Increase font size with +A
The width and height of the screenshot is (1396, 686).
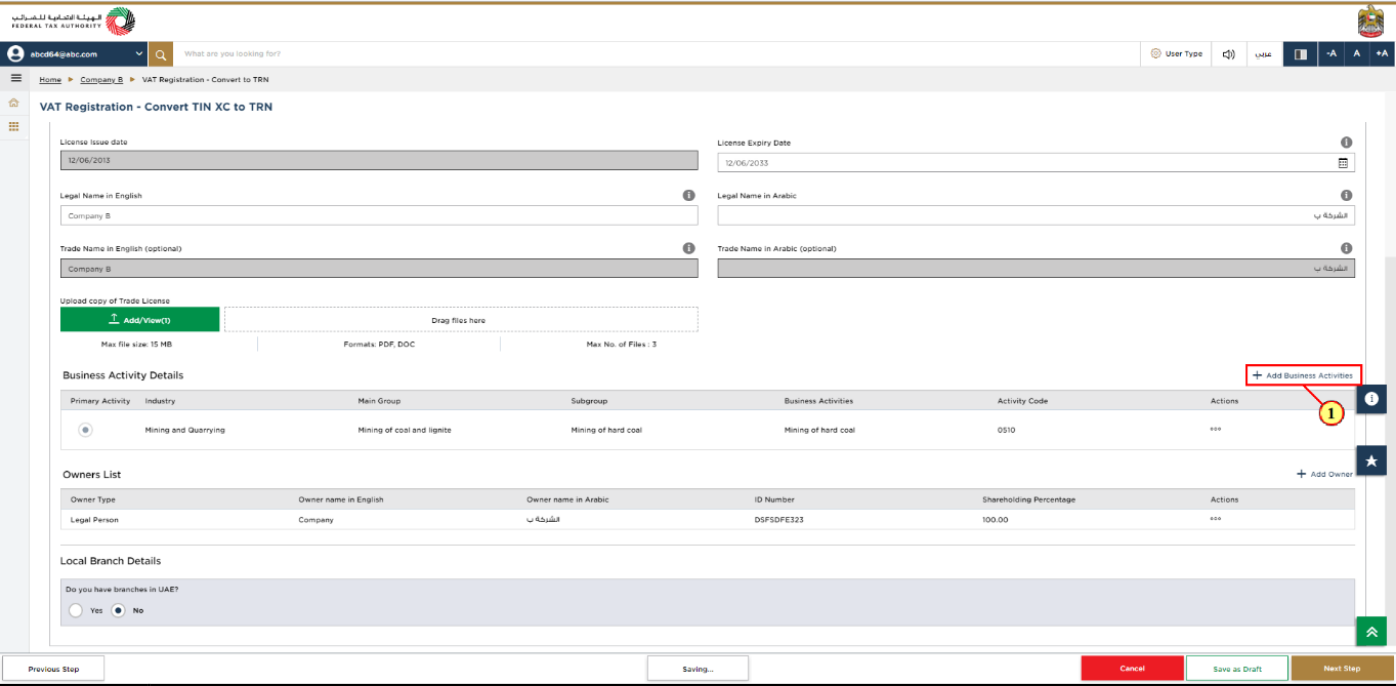1381,54
